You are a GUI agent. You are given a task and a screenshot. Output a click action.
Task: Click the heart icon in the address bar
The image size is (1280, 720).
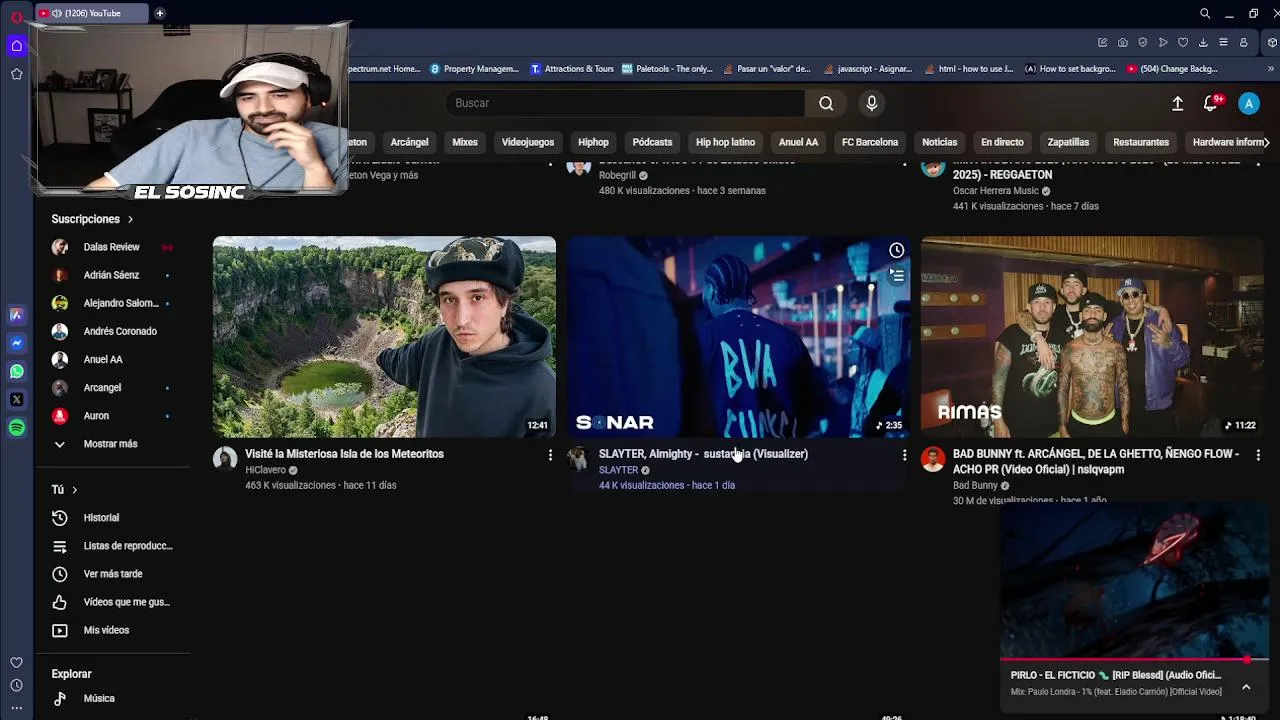pyautogui.click(x=1183, y=43)
